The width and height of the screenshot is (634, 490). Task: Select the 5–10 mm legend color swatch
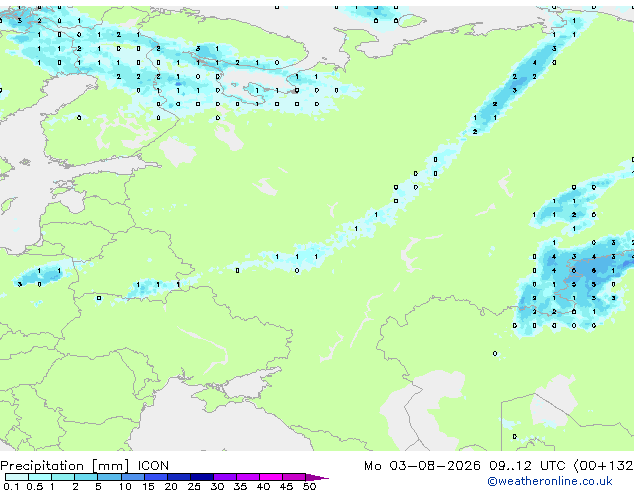pyautogui.click(x=109, y=477)
